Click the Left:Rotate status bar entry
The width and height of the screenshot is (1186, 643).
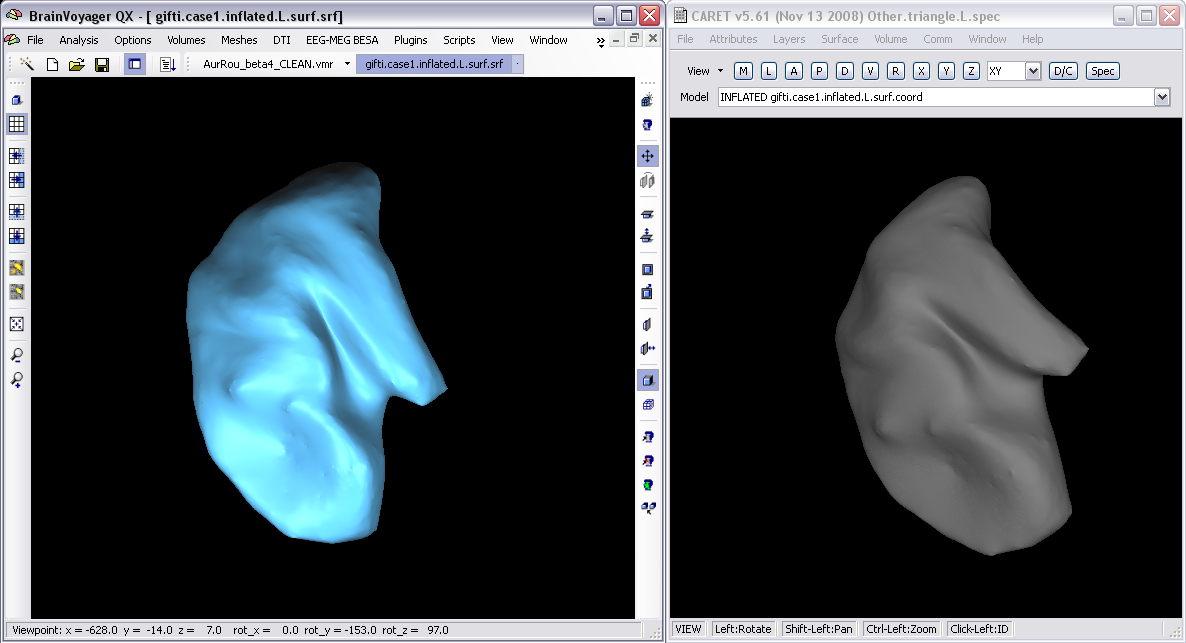[x=744, y=629]
